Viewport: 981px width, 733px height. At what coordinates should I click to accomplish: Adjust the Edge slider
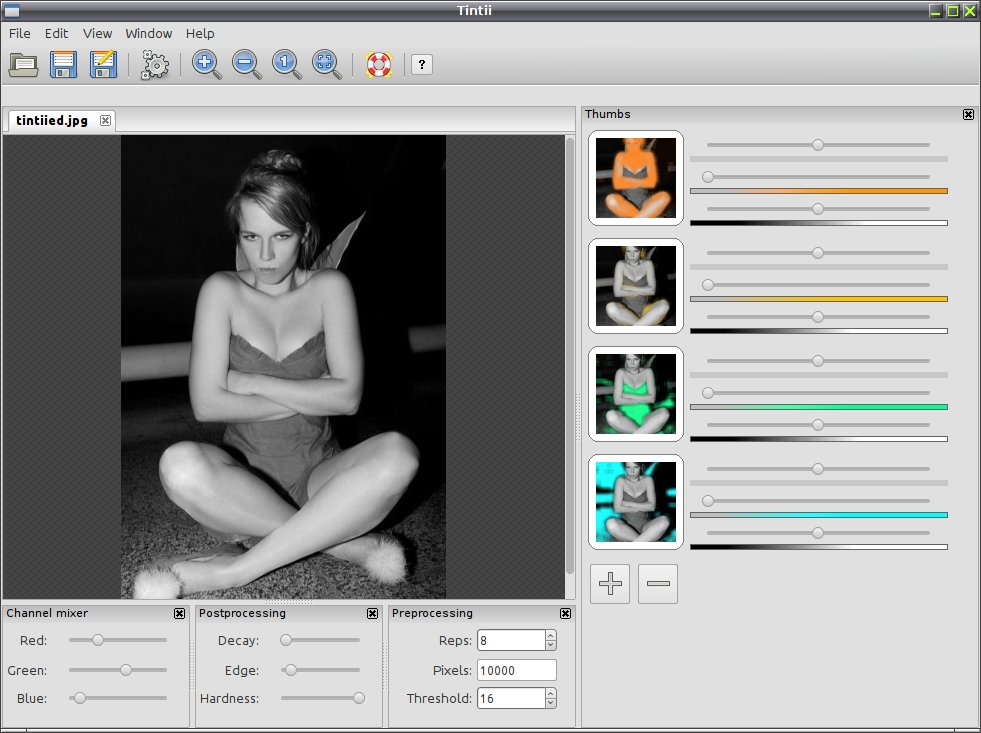pos(320,670)
